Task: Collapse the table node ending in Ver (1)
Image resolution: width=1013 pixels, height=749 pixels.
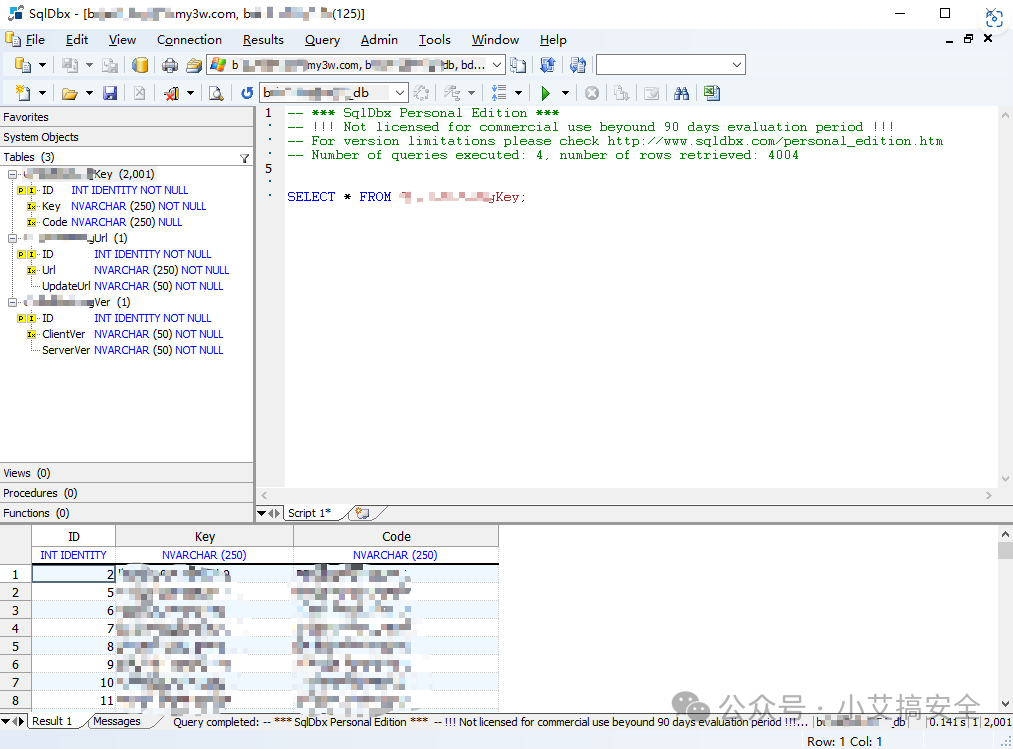Action: click(x=12, y=302)
